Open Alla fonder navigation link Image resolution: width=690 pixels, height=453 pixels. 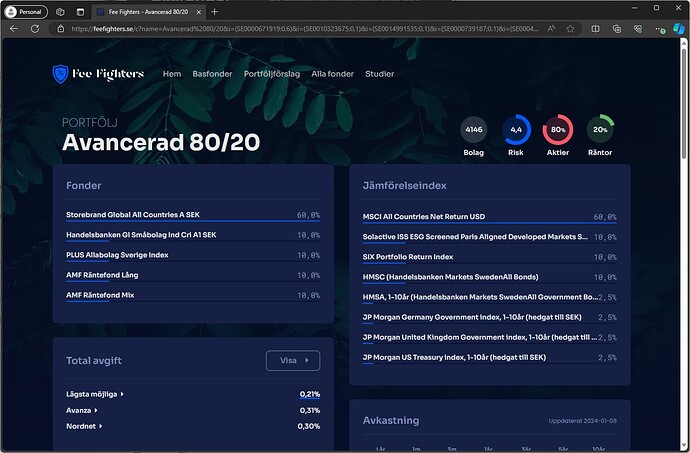332,74
